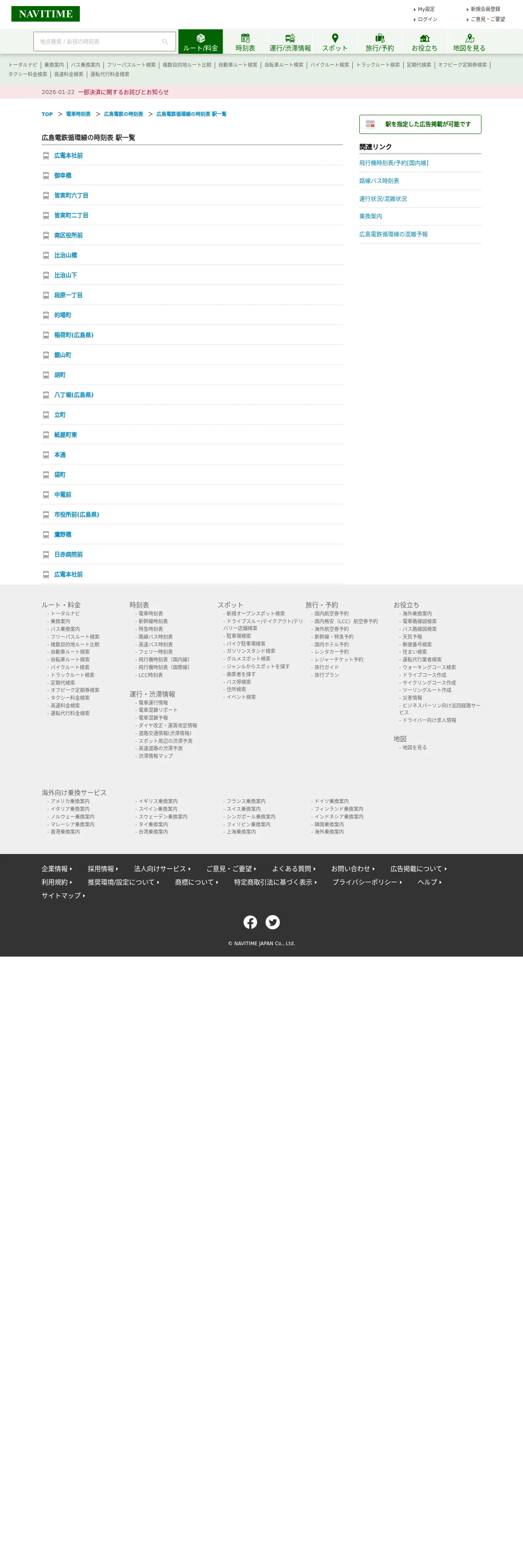The image size is (523, 1568).
Task: Open 運行状況/混雑状況 related link
Action: pyautogui.click(x=383, y=199)
